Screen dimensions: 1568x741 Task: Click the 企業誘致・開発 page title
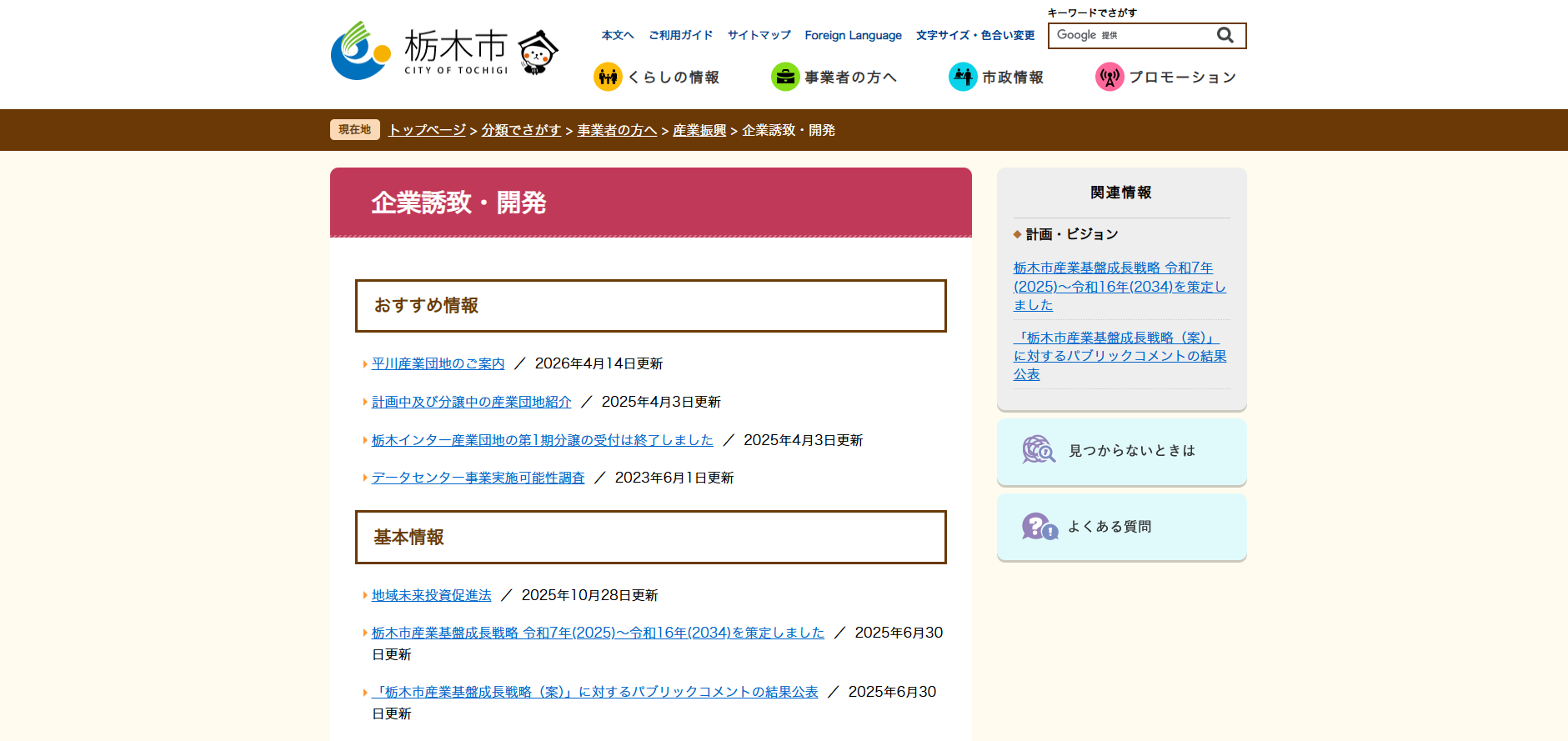coord(458,202)
